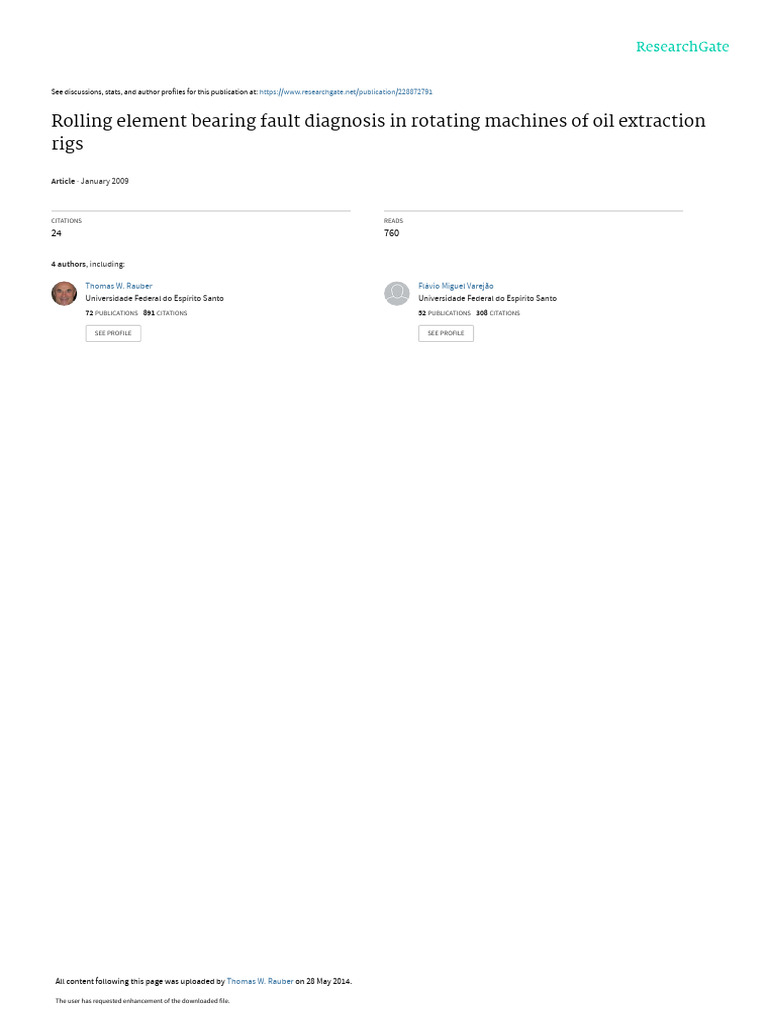Click the ResearchGate logo
This screenshot has width=768, height=1024.
coord(682,46)
